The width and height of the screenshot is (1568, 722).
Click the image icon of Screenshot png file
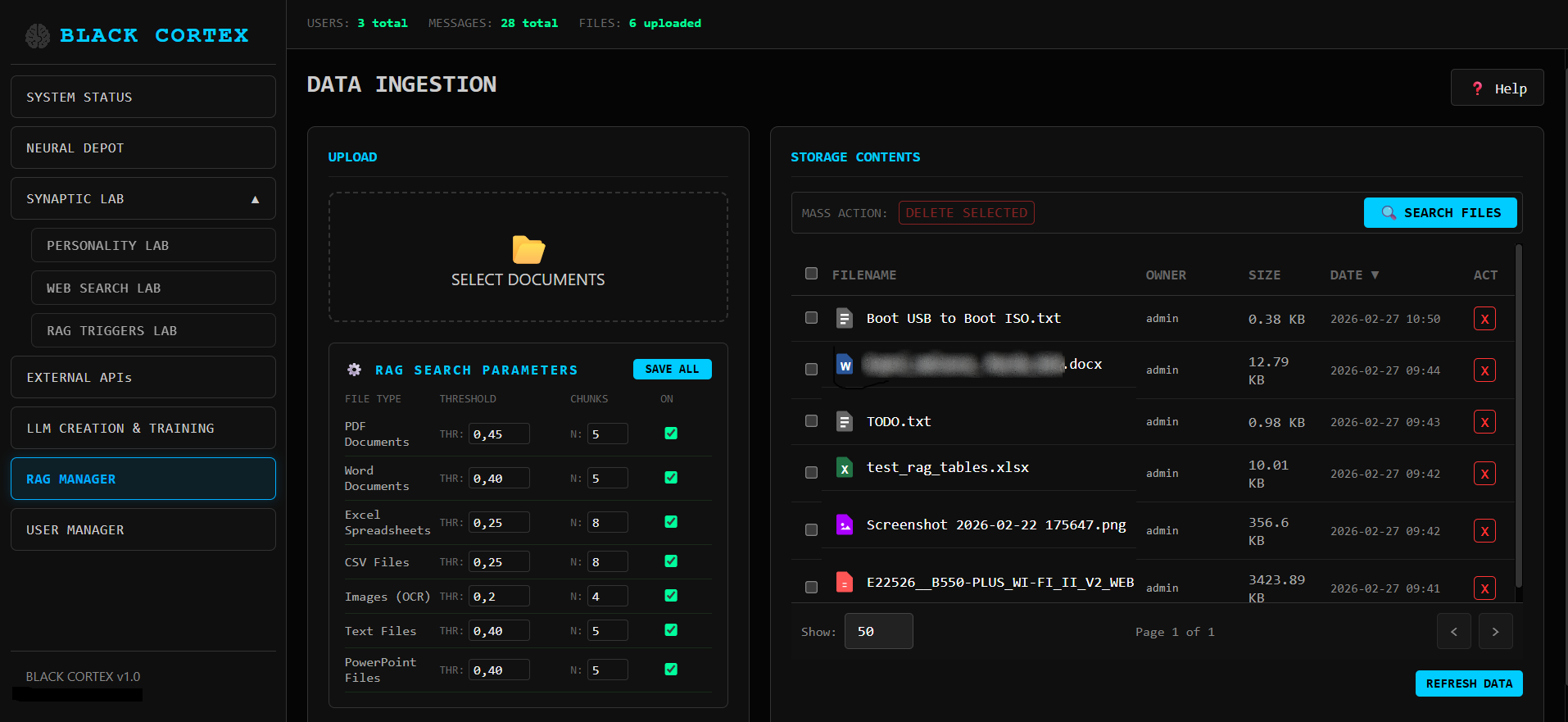coord(844,525)
